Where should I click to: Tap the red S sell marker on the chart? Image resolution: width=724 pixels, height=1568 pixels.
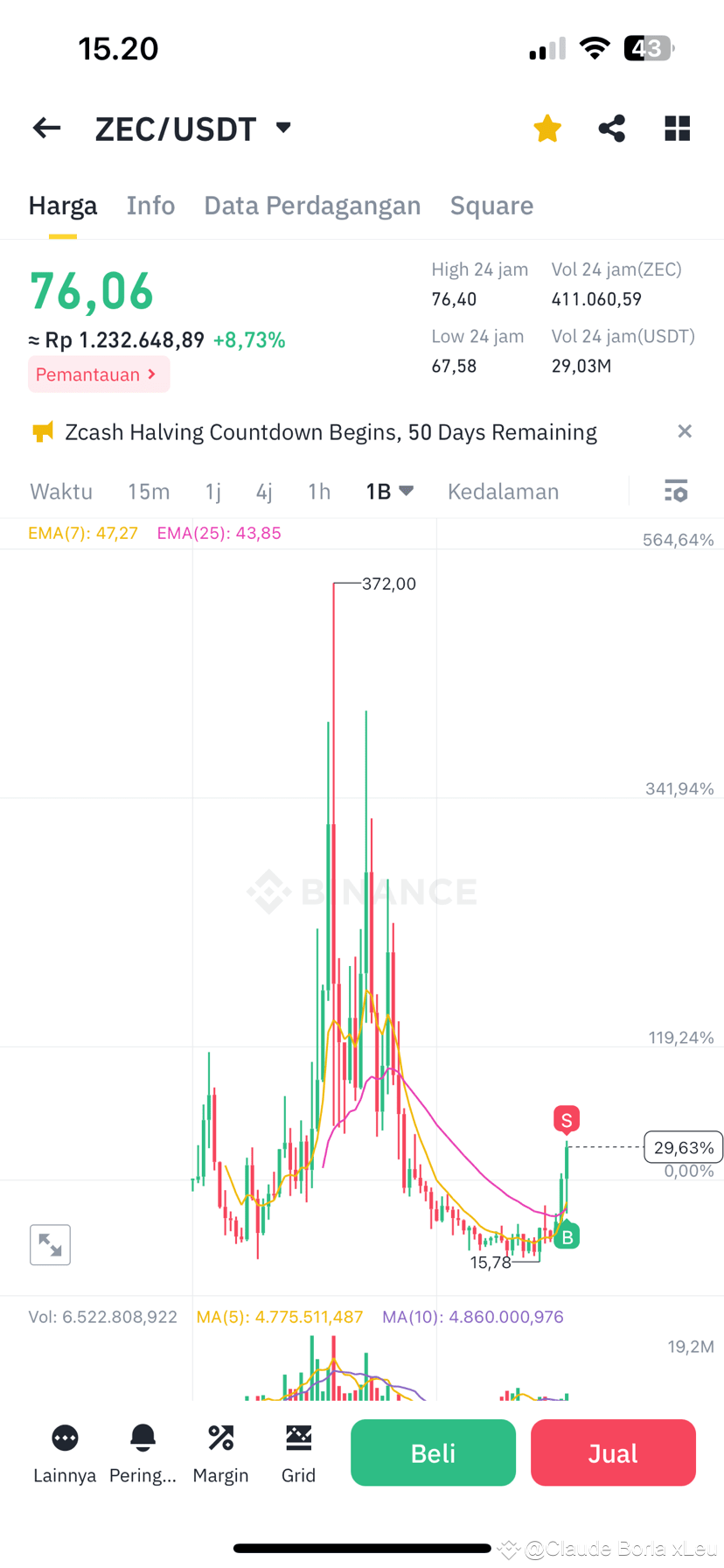click(565, 1119)
